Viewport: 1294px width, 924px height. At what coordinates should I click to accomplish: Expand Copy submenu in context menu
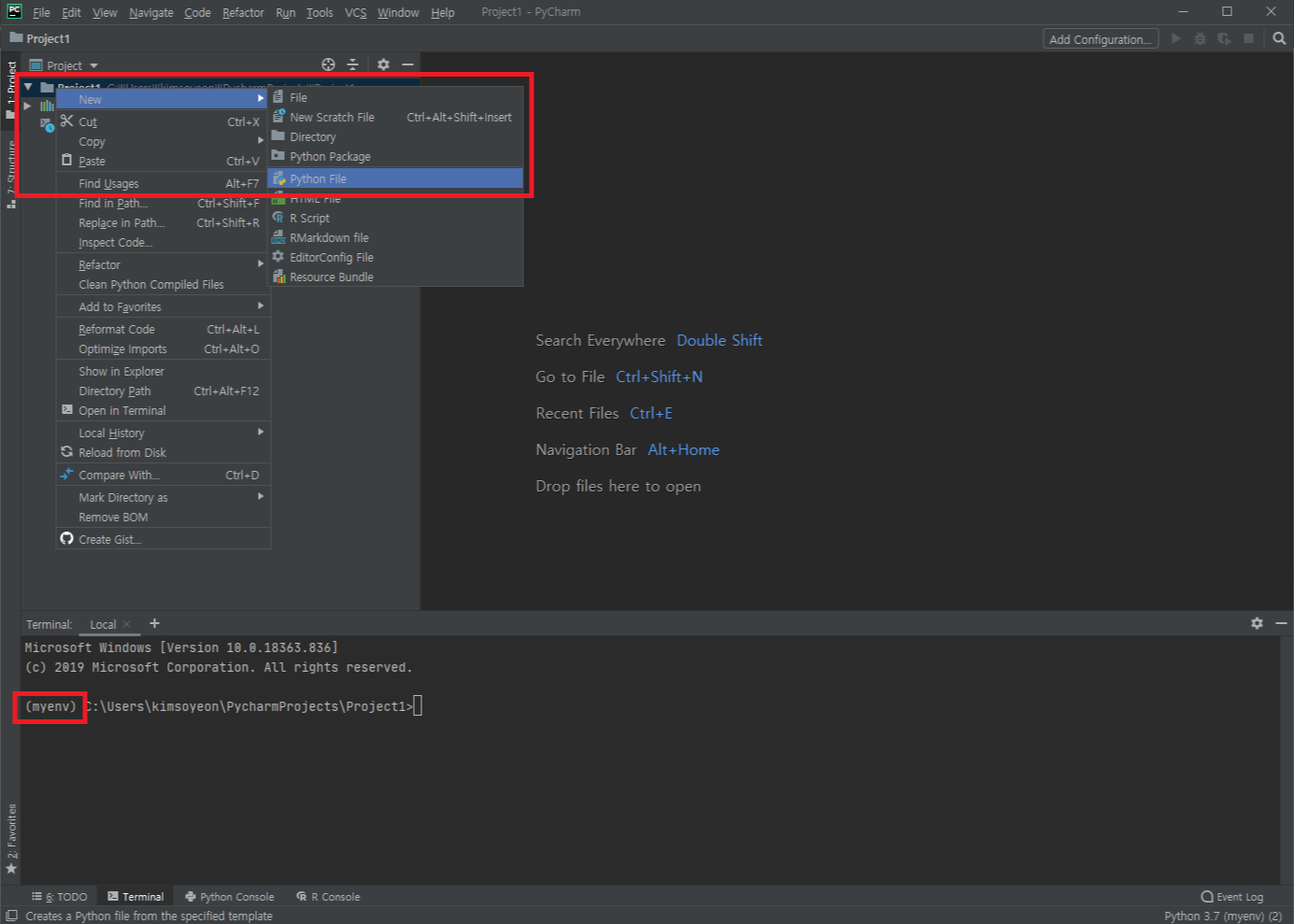click(163, 141)
